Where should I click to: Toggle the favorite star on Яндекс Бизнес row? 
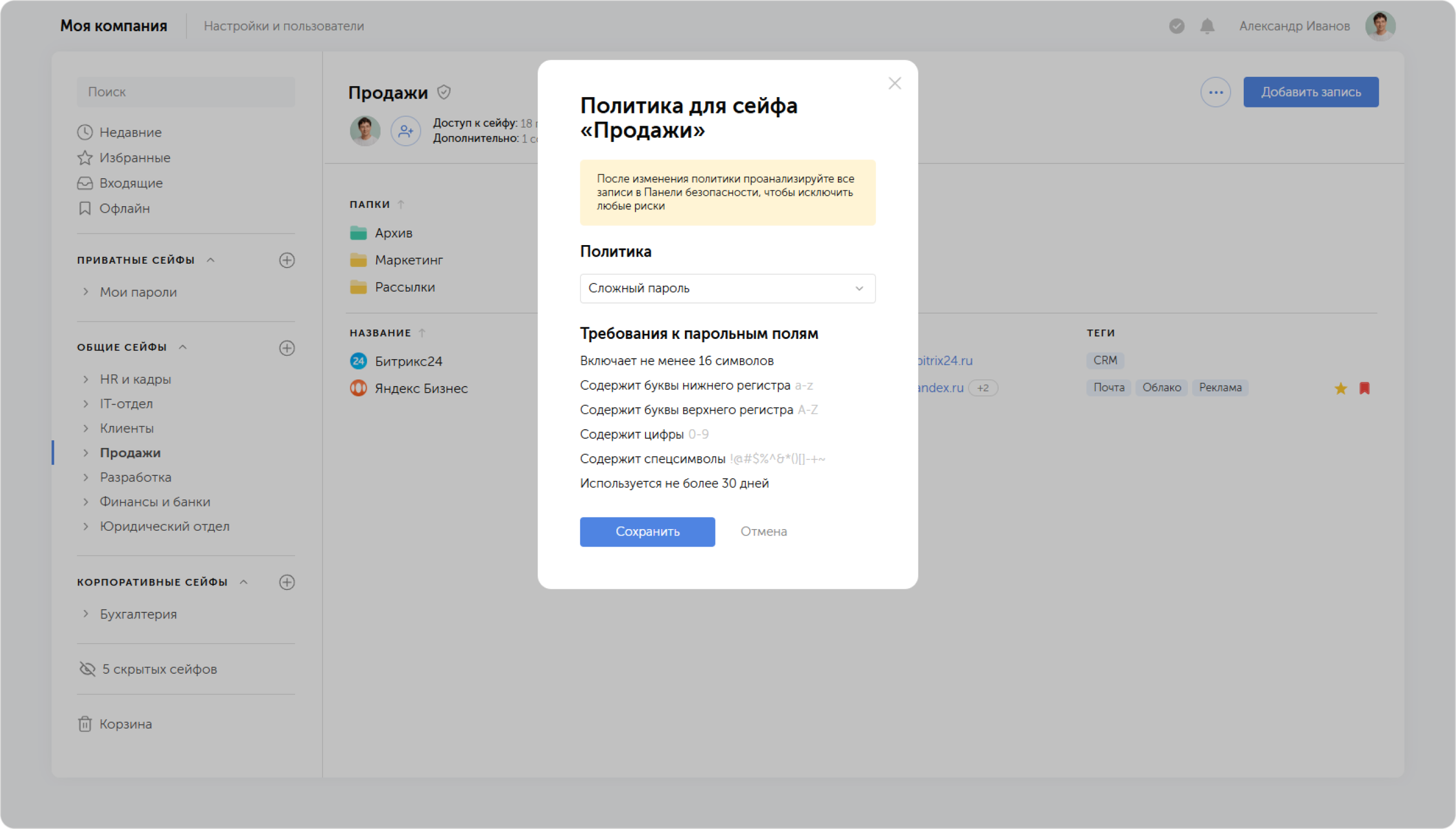click(x=1340, y=388)
